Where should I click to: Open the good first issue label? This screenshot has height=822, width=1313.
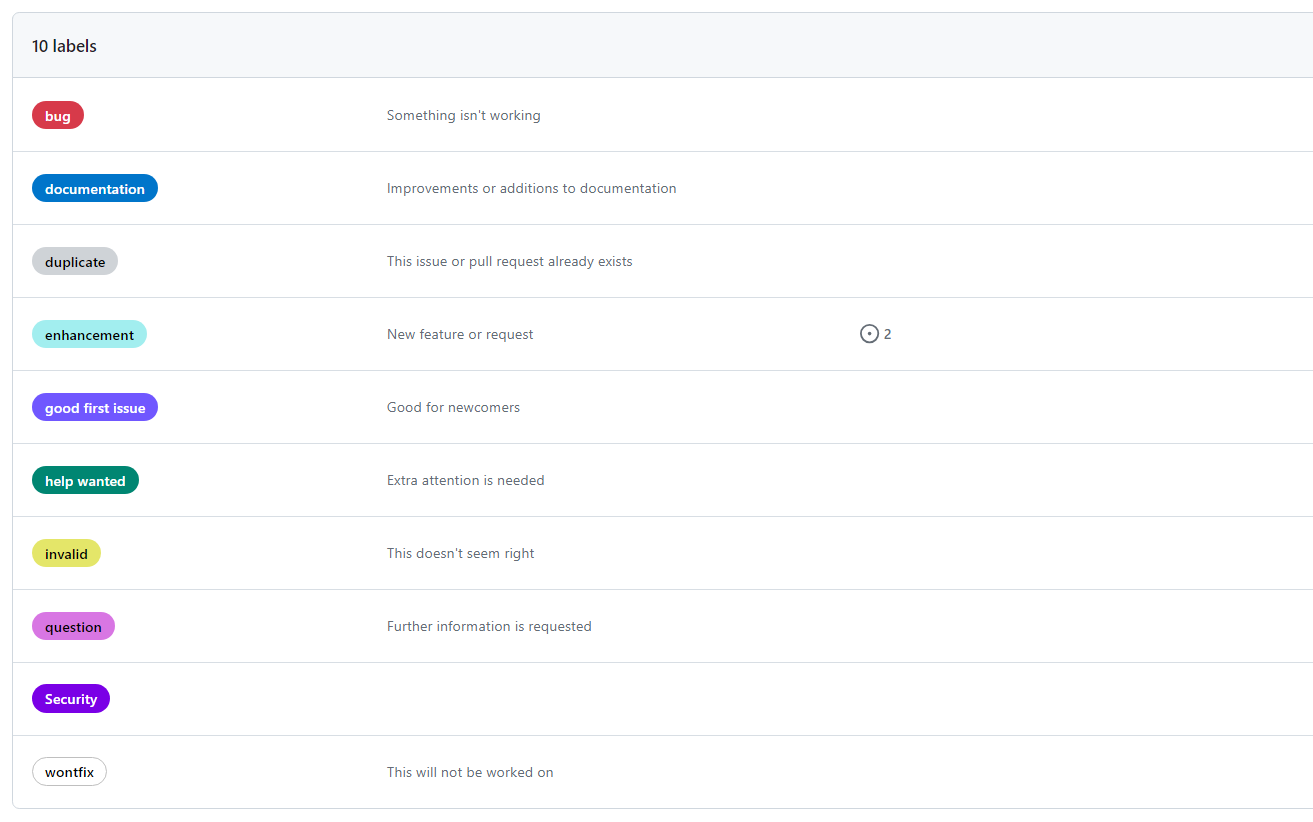coord(95,408)
